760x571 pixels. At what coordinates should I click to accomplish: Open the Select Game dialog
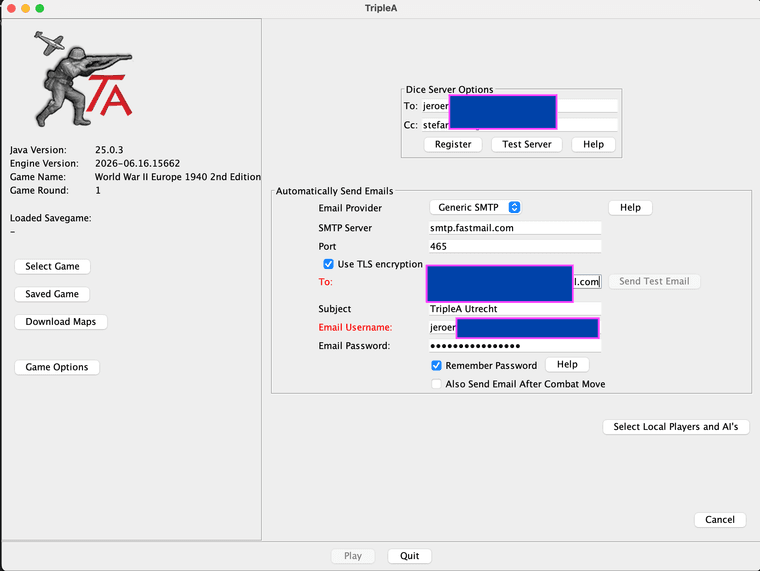[x=52, y=266]
